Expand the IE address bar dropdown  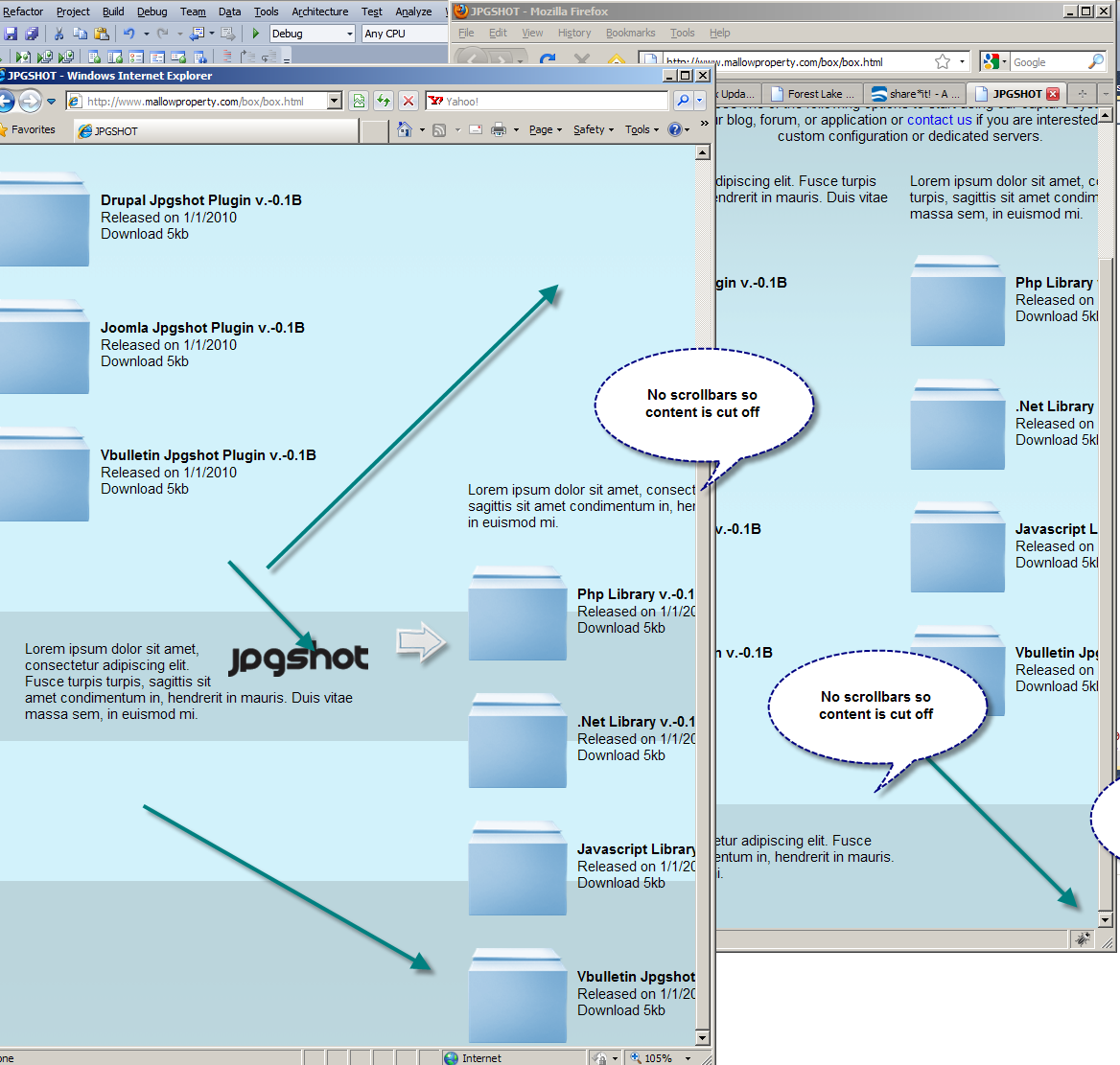[x=335, y=101]
